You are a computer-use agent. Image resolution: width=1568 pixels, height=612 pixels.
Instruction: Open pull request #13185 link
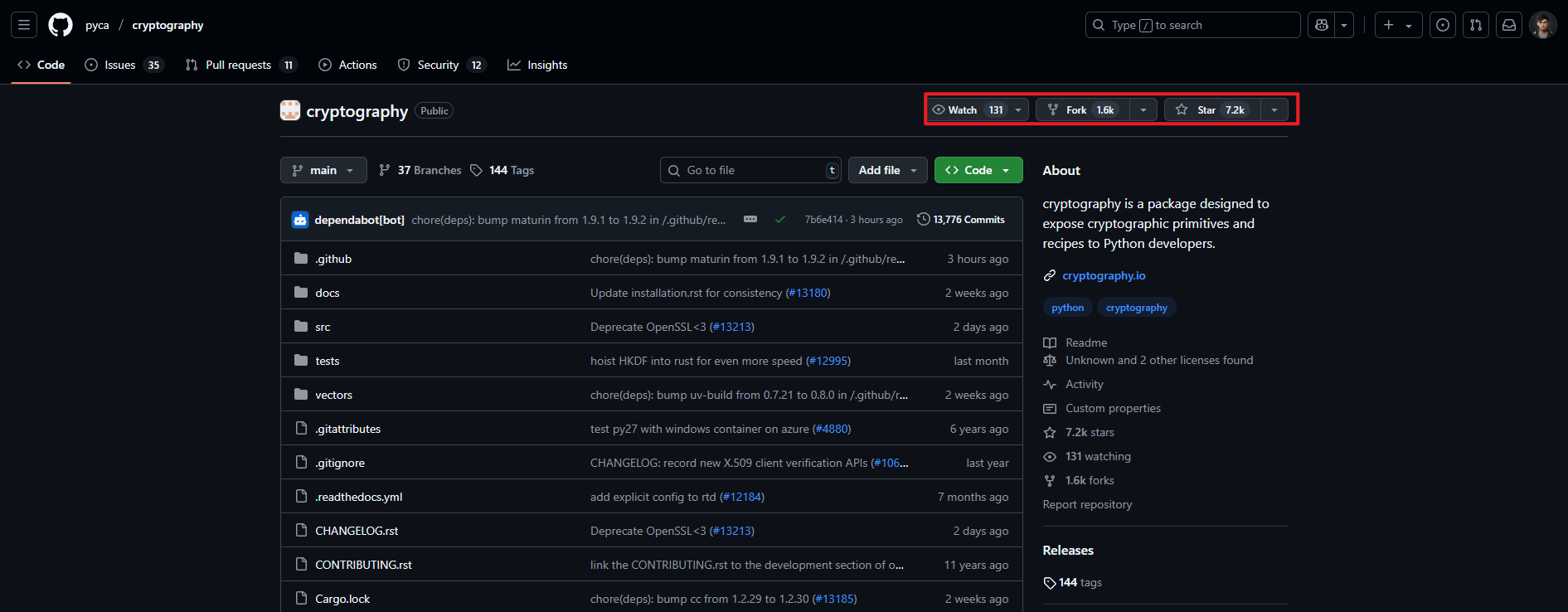835,599
